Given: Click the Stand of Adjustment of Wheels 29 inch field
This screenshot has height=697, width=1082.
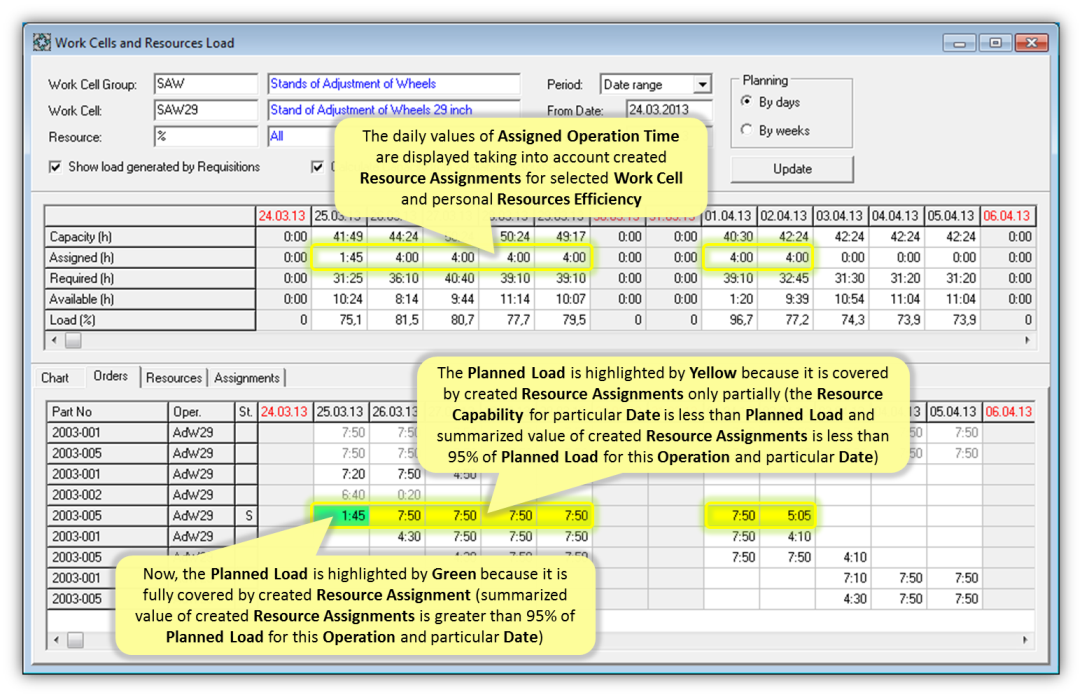Looking at the screenshot, I should coord(393,110).
